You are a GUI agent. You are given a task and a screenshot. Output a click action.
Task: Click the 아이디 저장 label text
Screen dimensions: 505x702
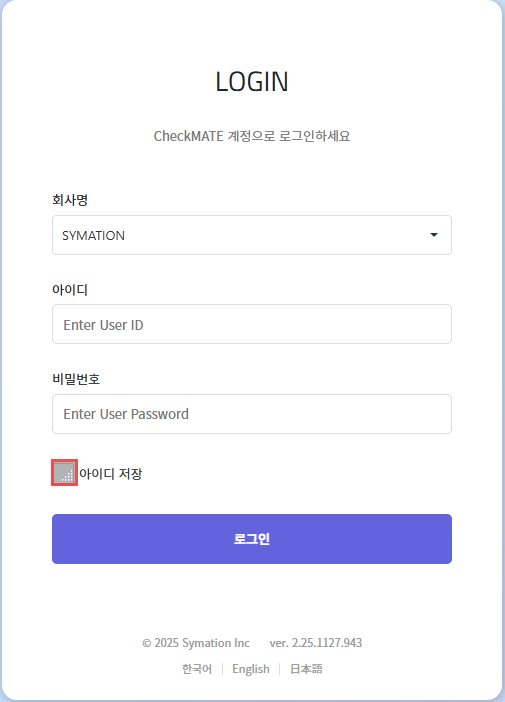111,474
